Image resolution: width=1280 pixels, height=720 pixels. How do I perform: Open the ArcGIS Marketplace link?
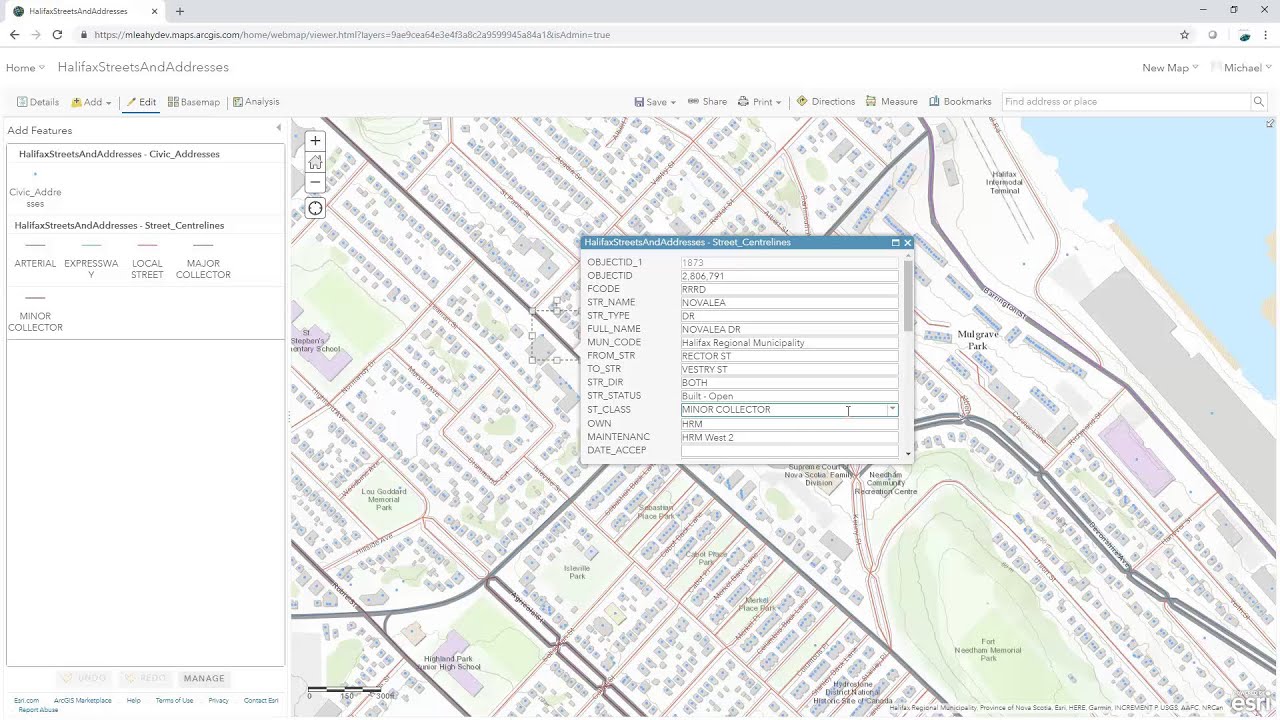coord(83,700)
